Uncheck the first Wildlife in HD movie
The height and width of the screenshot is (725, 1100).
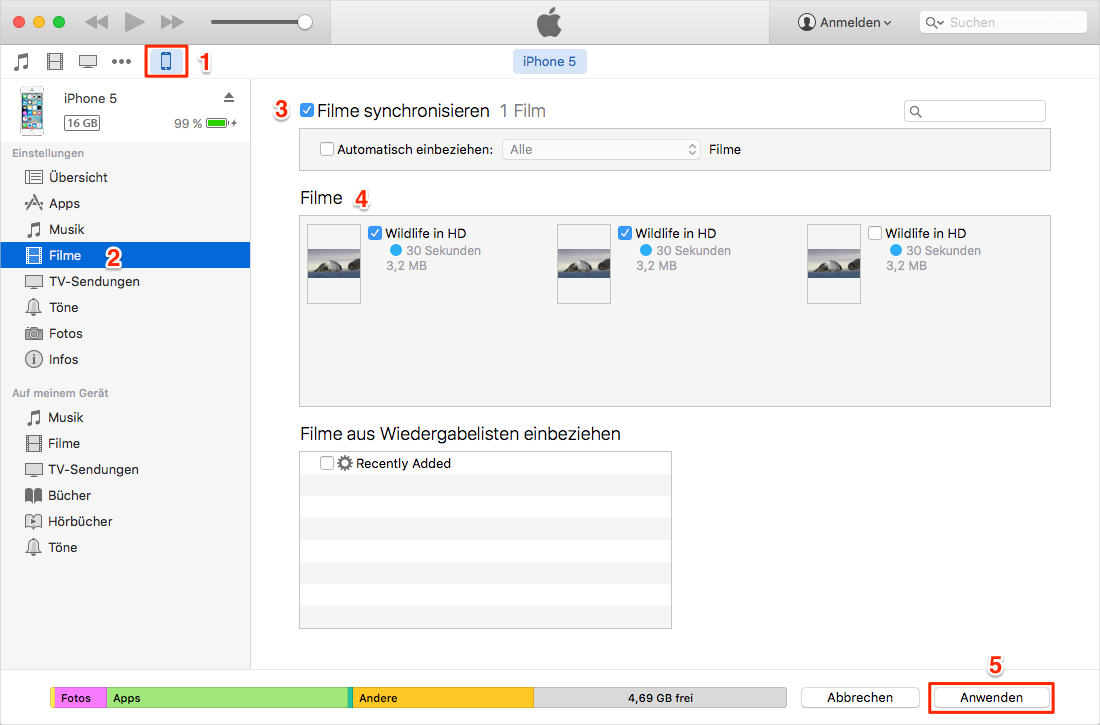pyautogui.click(x=375, y=233)
